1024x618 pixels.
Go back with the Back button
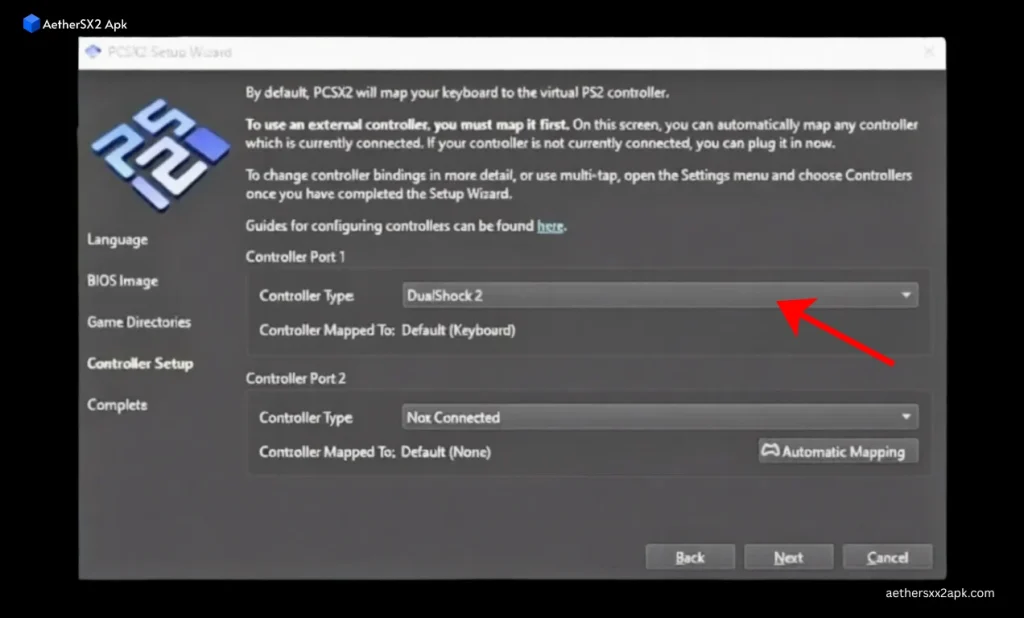pyautogui.click(x=690, y=557)
